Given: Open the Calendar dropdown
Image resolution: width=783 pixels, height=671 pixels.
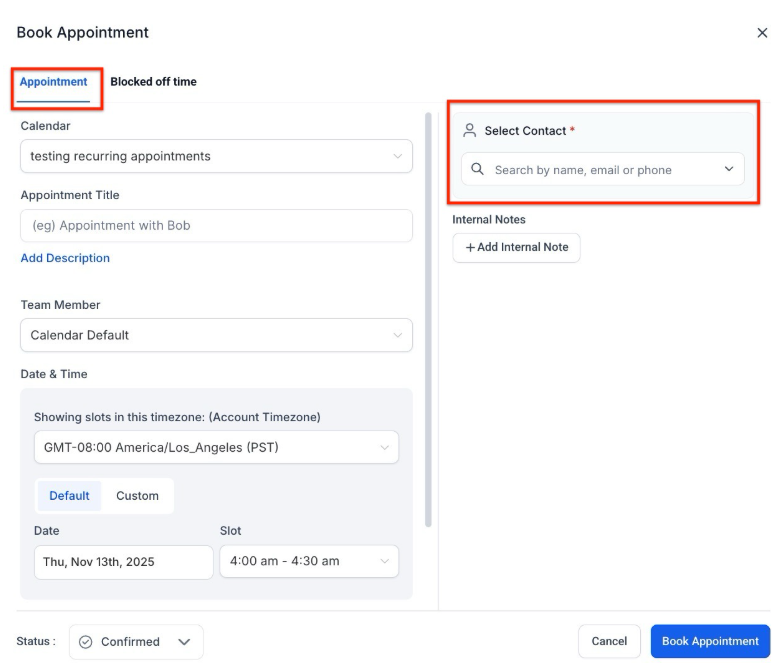Looking at the screenshot, I should [216, 156].
